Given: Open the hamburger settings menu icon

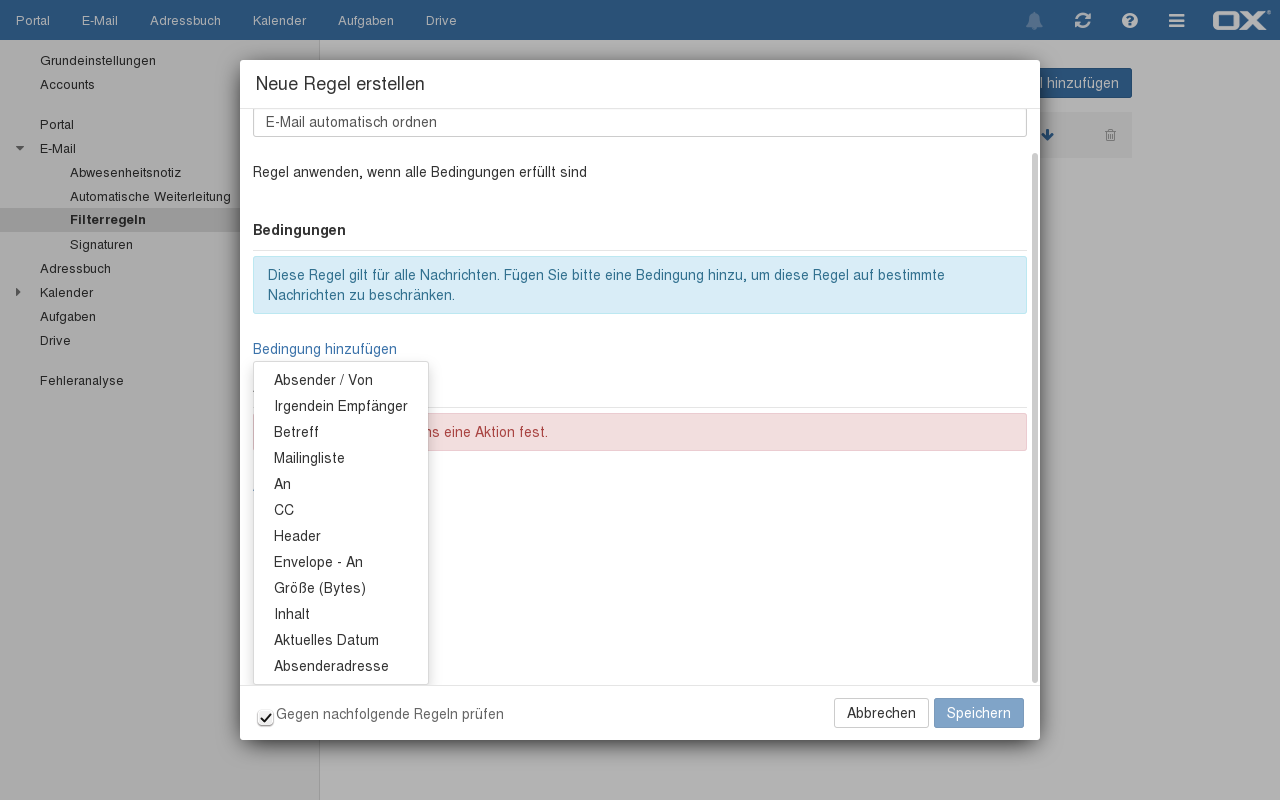Looking at the screenshot, I should [1177, 21].
